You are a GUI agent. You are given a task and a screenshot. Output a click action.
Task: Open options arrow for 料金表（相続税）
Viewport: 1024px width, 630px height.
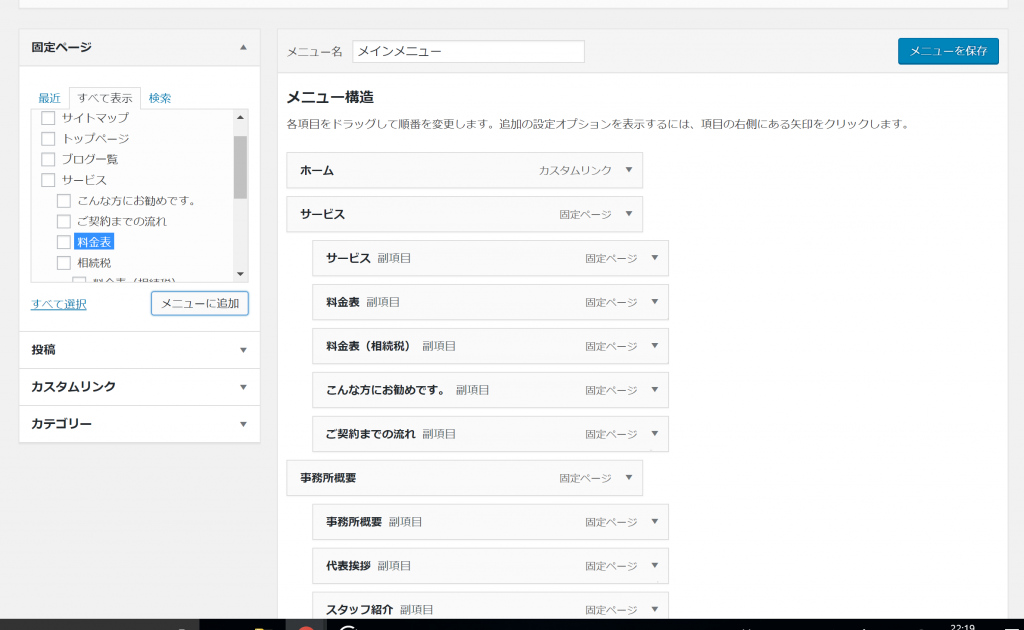pyautogui.click(x=654, y=346)
